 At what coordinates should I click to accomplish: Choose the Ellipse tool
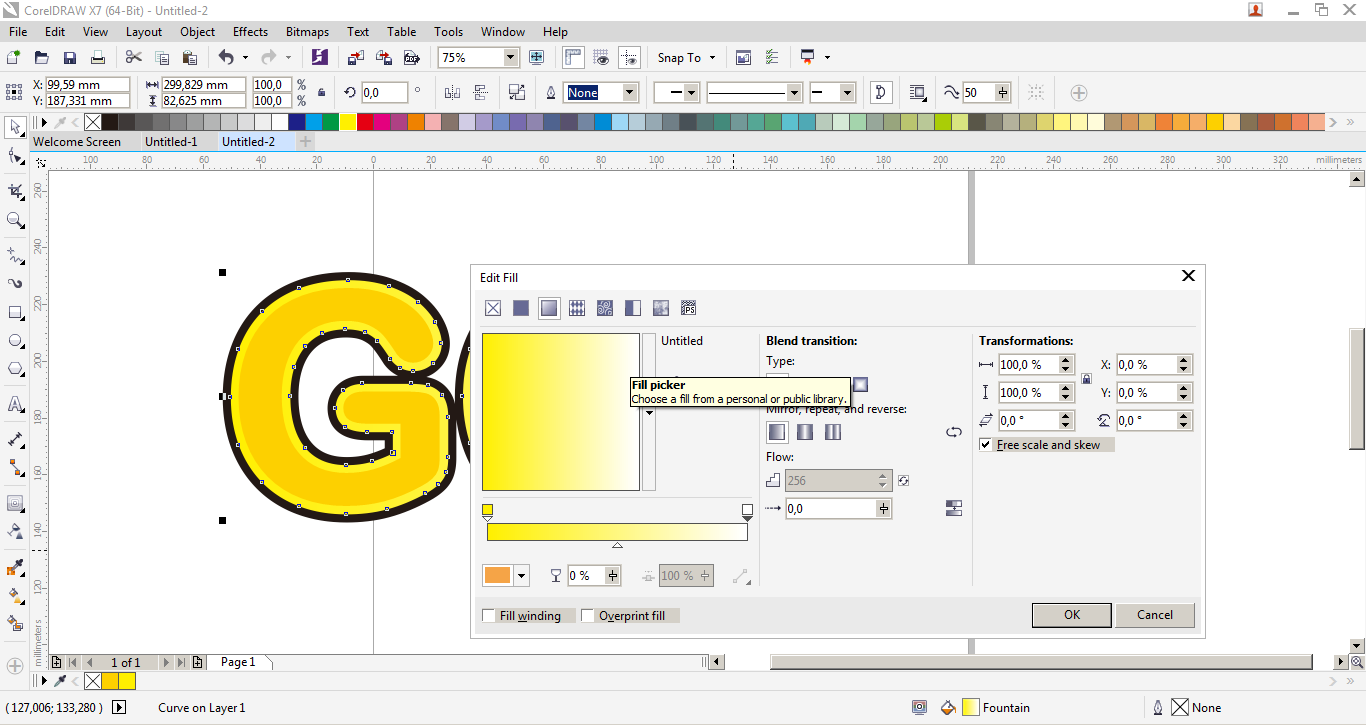coord(14,340)
